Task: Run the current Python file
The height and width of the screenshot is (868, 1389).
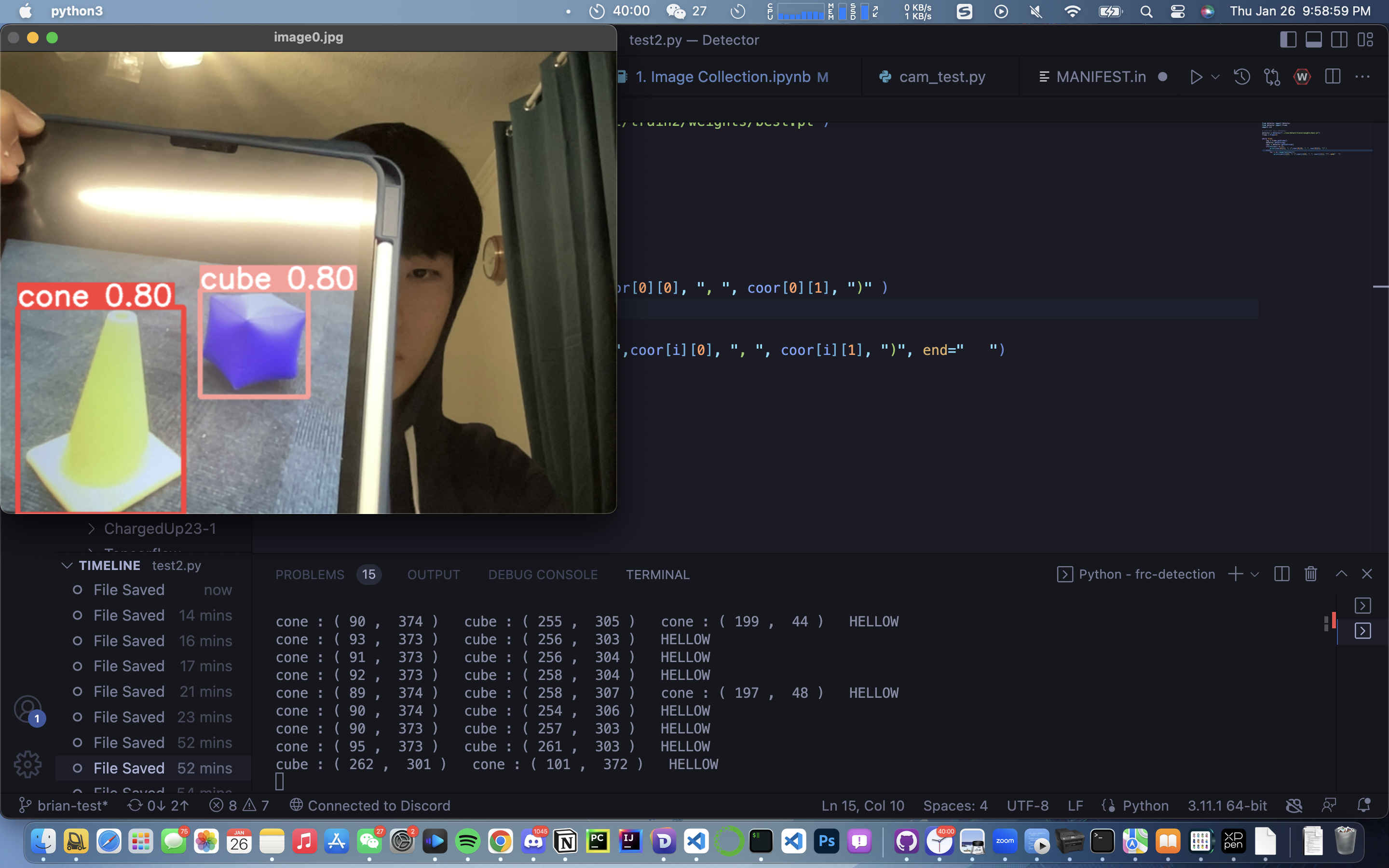Action: tap(1196, 76)
